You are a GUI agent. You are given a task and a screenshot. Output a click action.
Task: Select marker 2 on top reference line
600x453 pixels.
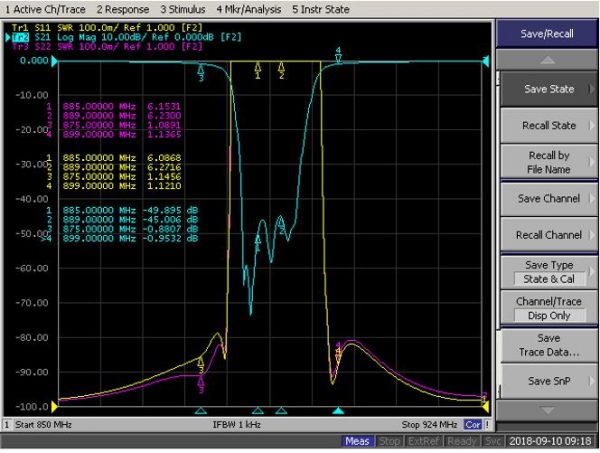282,70
